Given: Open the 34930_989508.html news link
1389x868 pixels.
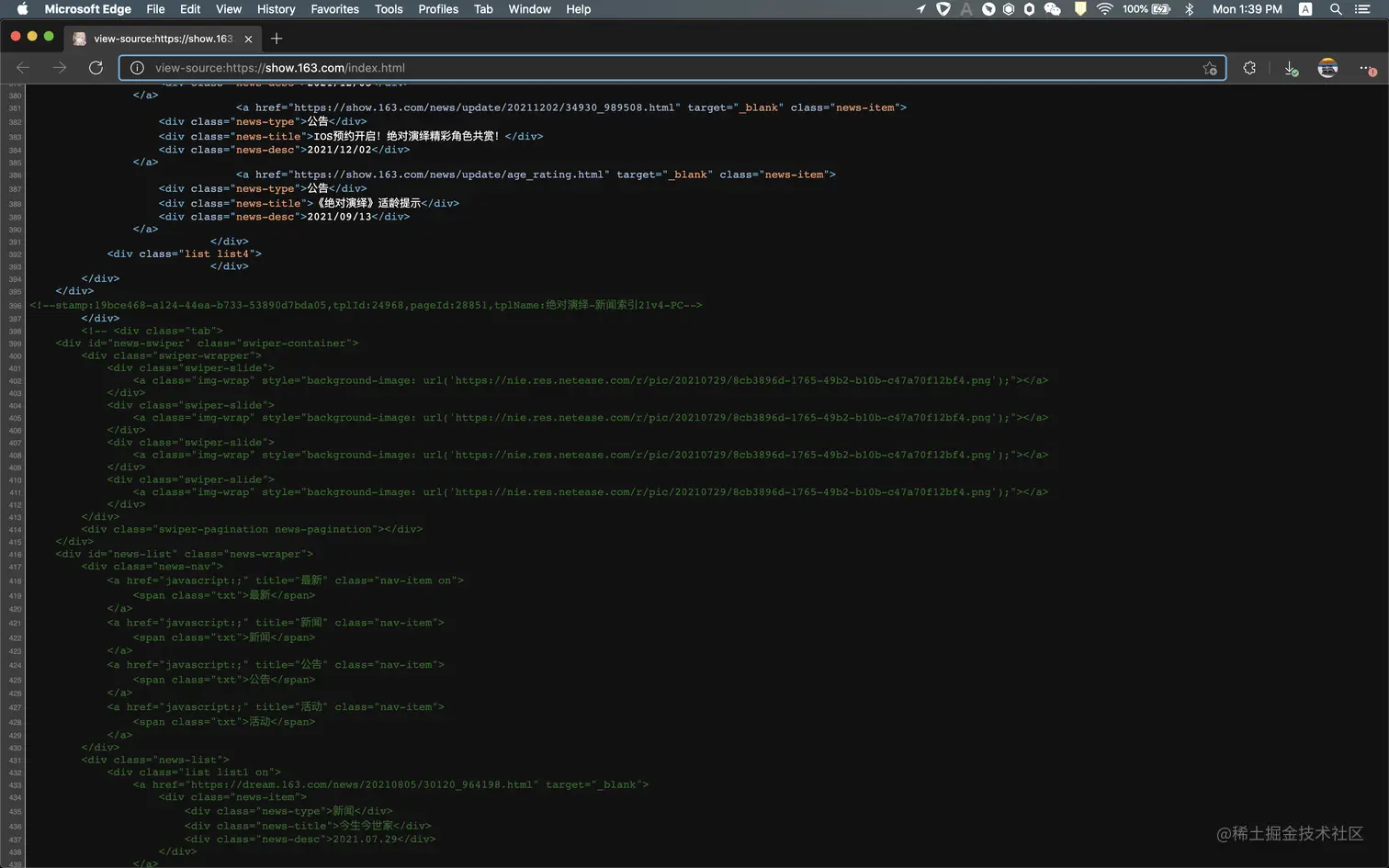Looking at the screenshot, I should click(484, 107).
